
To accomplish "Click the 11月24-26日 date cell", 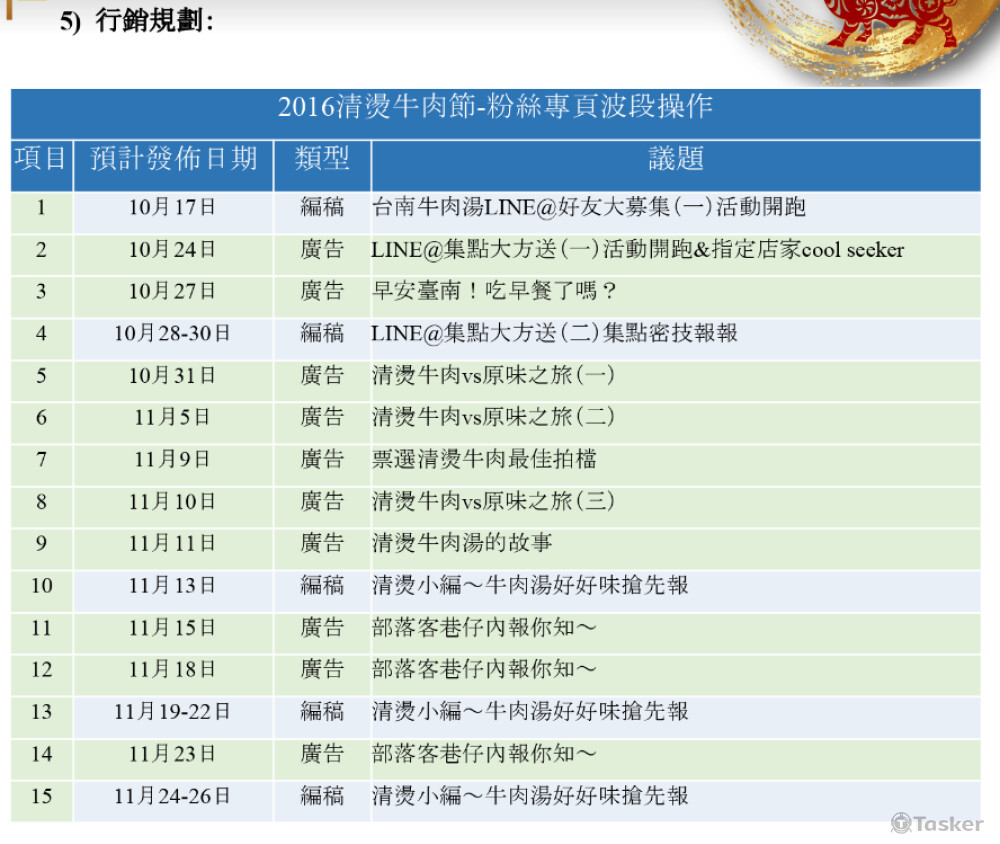I will [x=172, y=797].
